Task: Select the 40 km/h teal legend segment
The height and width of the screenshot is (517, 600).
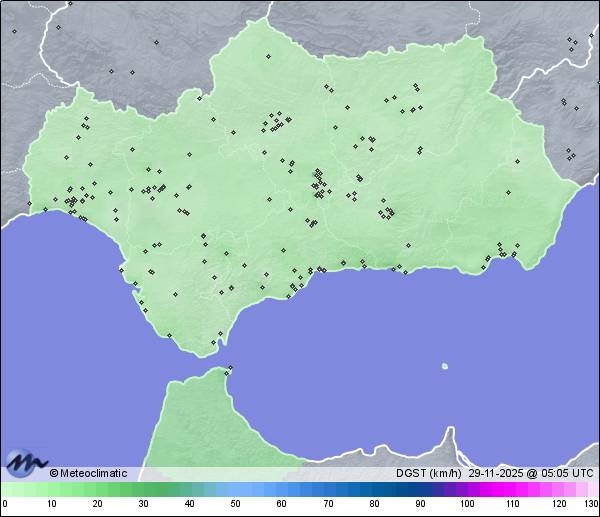Action: coord(189,490)
